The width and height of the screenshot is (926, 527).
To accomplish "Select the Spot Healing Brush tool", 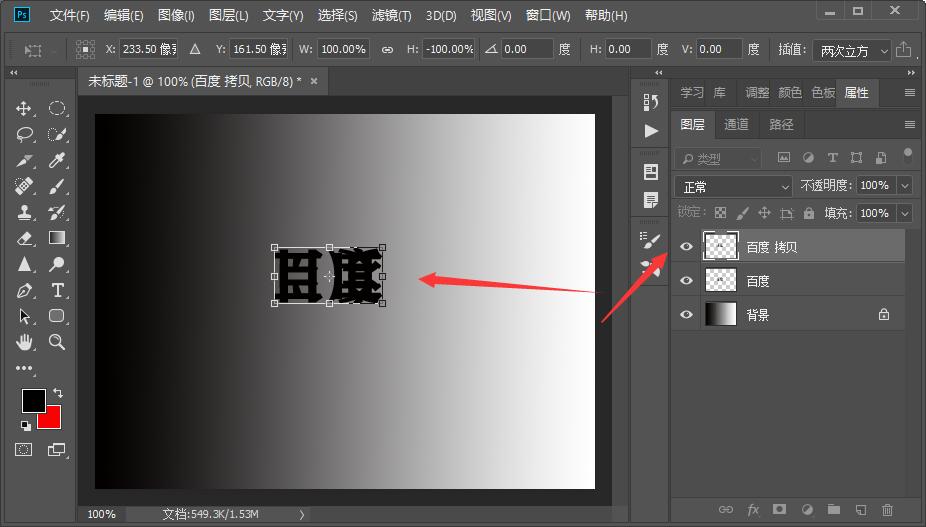I will tap(24, 186).
